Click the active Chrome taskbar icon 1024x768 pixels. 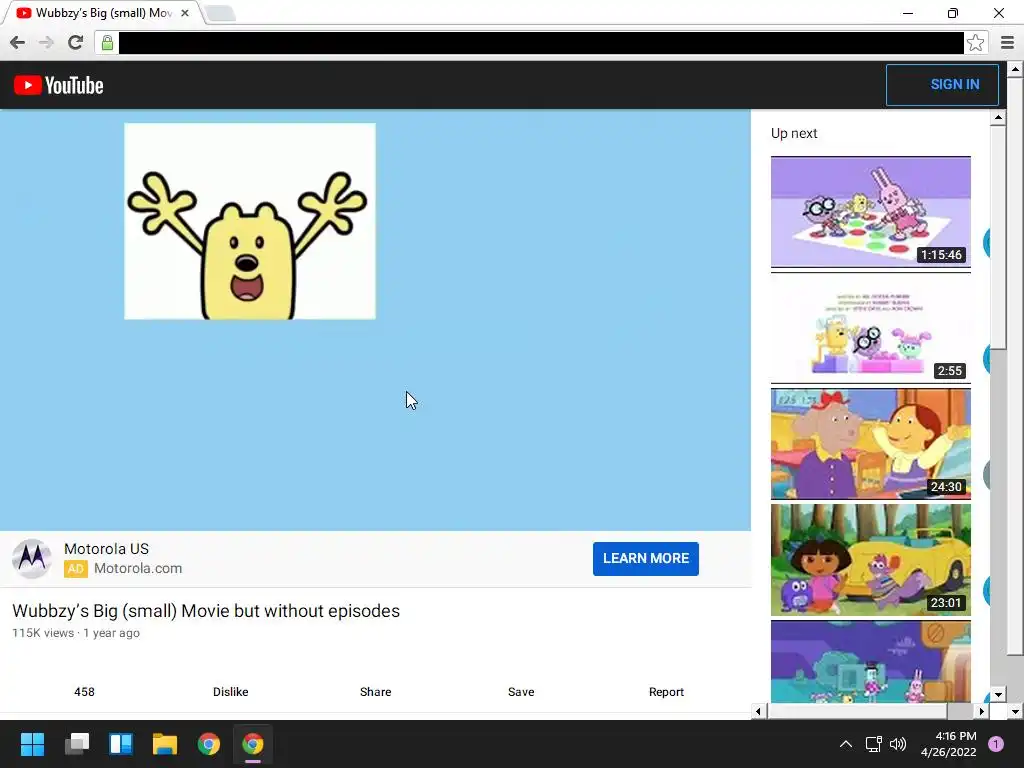[x=253, y=744]
